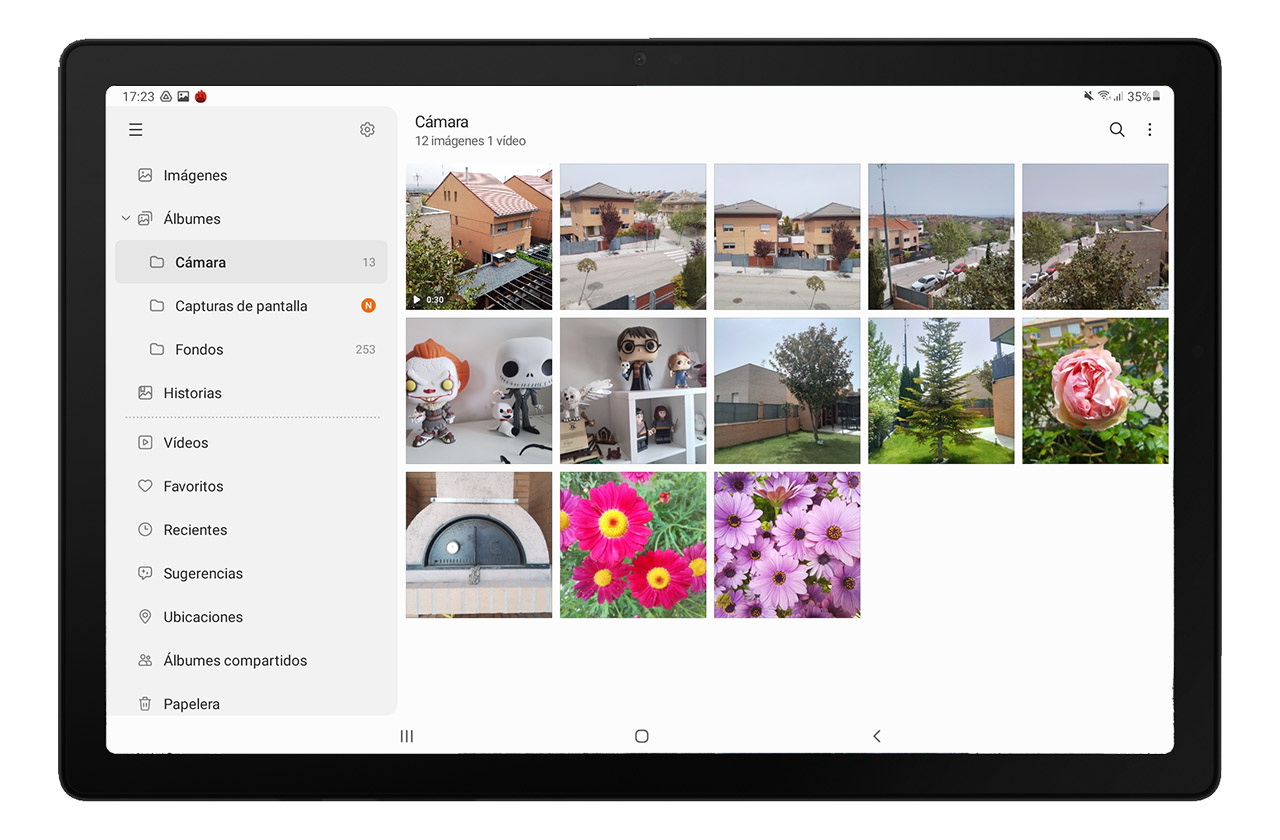Tap the battery 35% status indicator
The height and width of the screenshot is (840, 1280).
coord(1144,97)
